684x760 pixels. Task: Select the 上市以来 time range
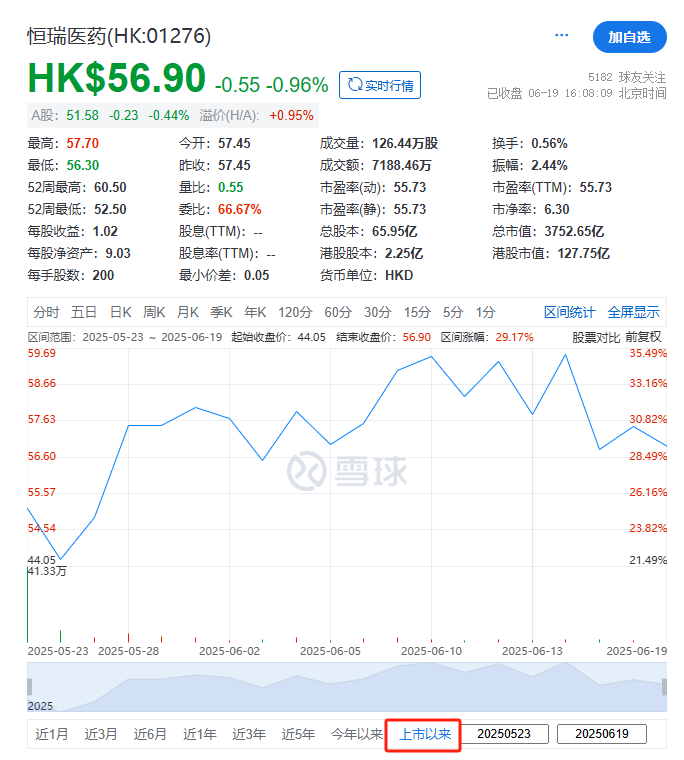coord(425,734)
